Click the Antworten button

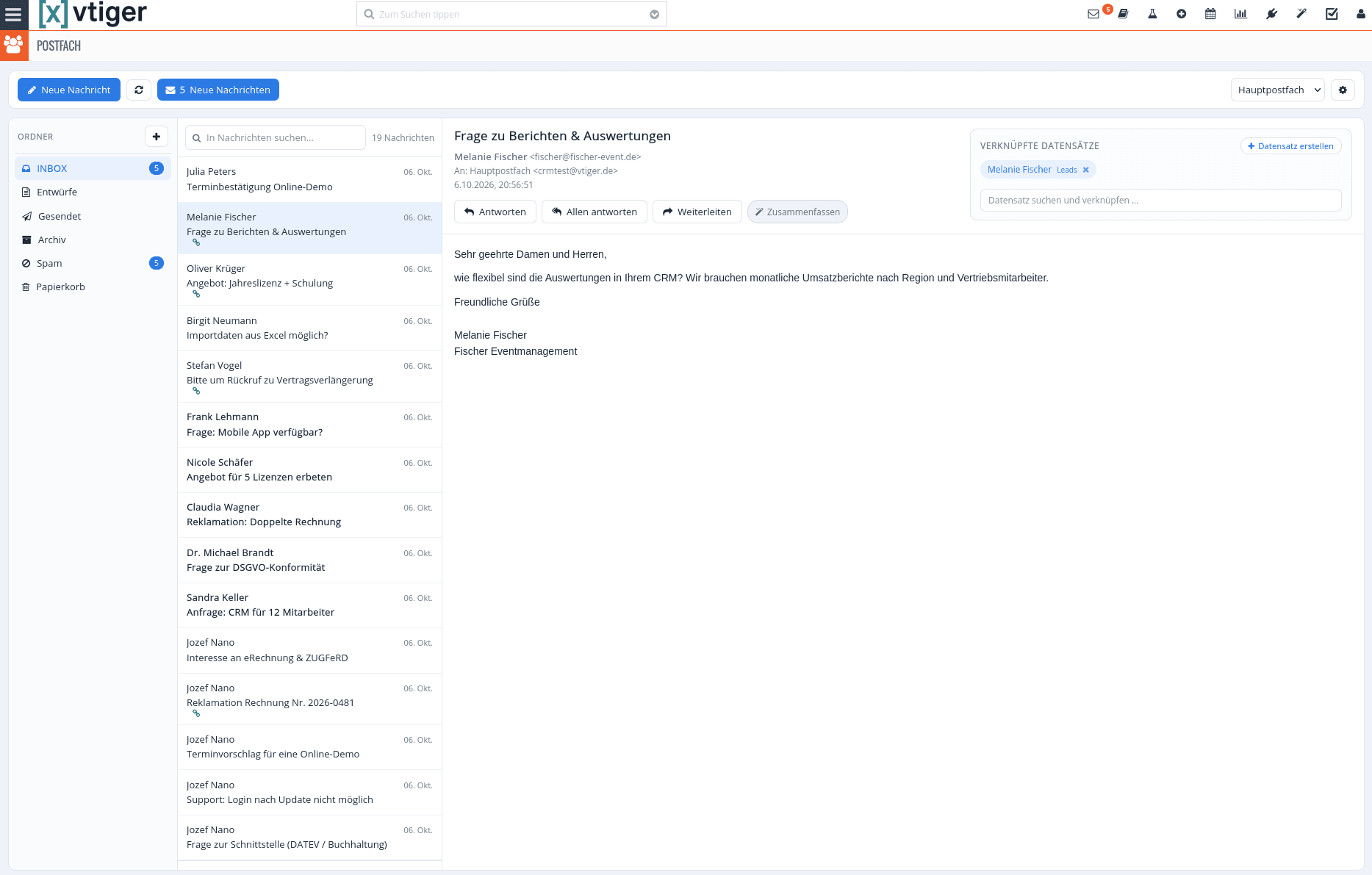click(495, 212)
